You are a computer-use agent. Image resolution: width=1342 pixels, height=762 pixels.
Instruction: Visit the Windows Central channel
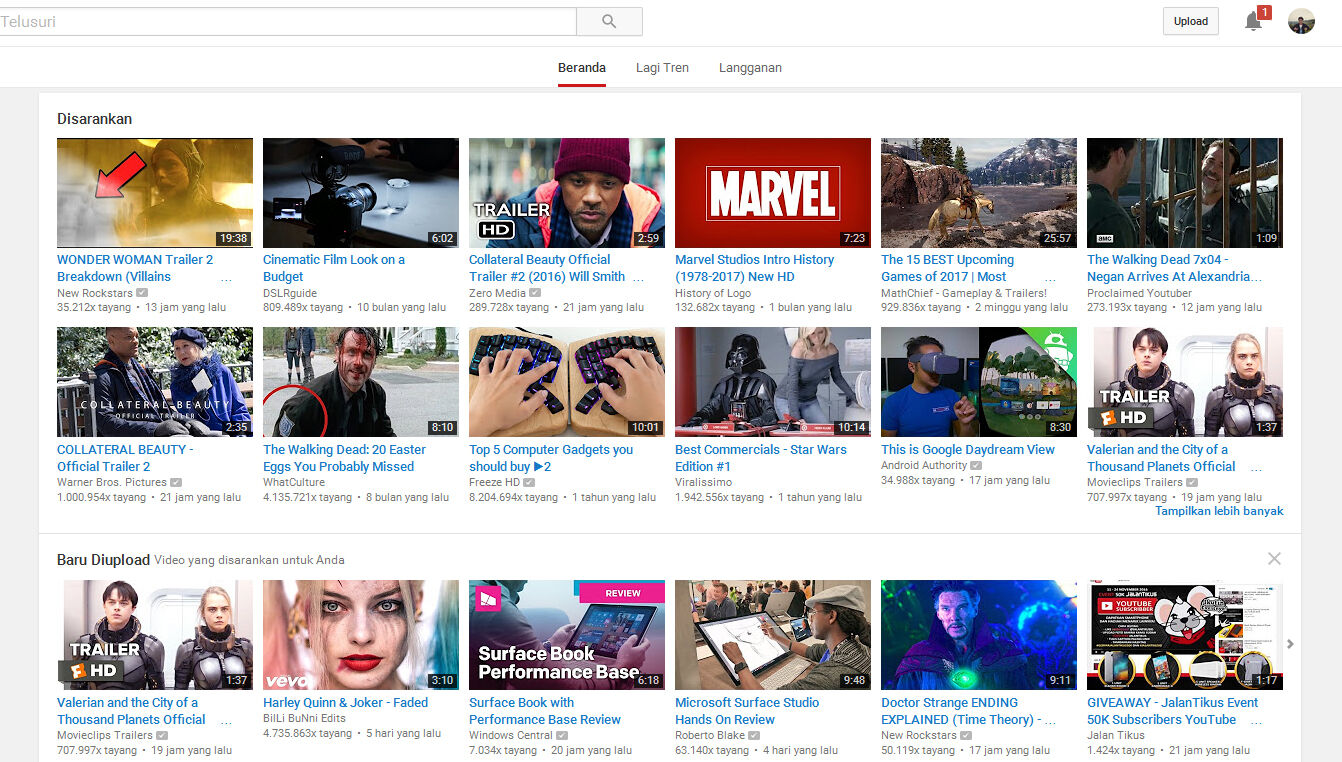click(x=511, y=735)
